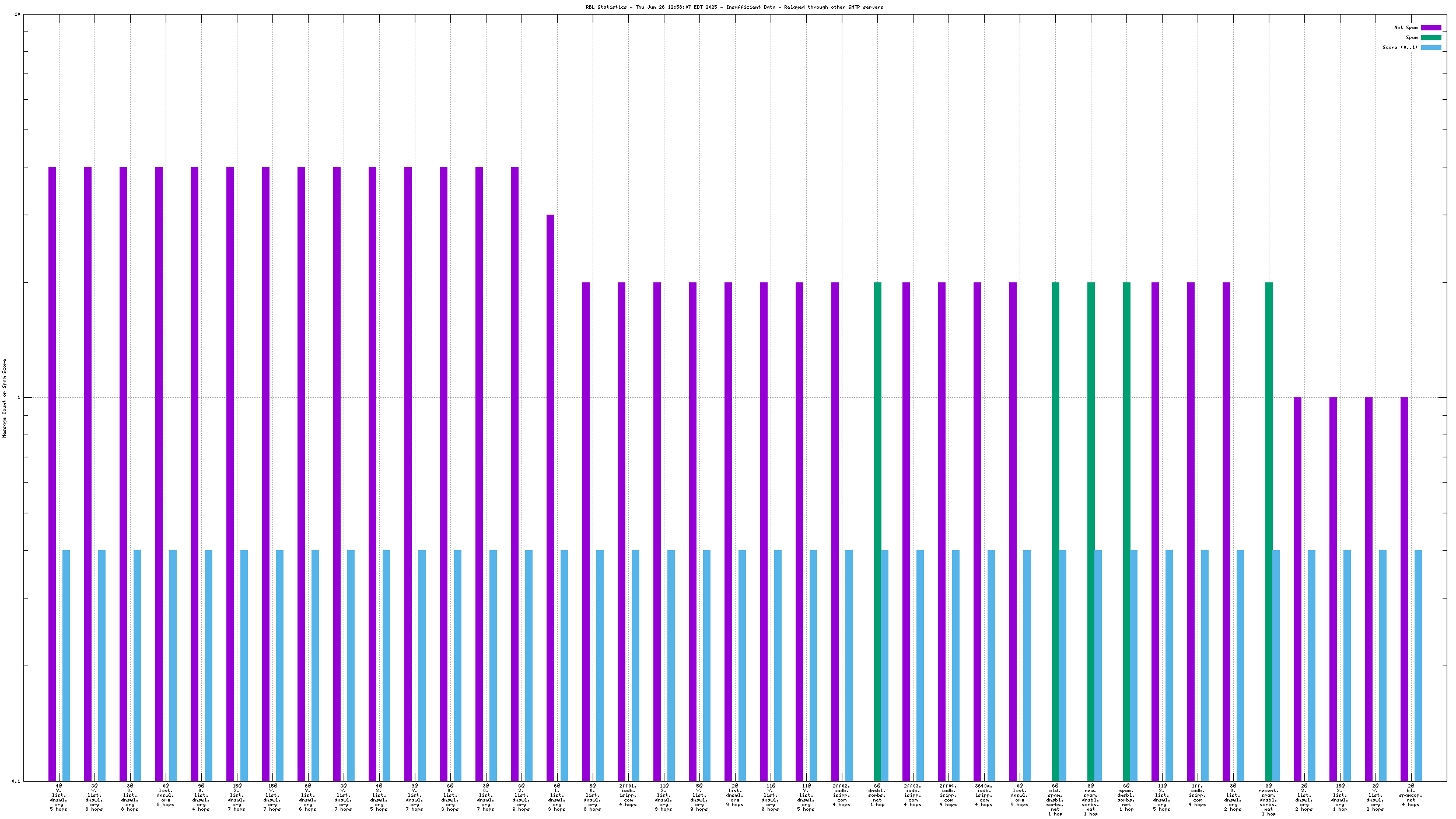The image size is (1456, 819).
Task: Click the Not Spam legend text
Action: 1406,27
